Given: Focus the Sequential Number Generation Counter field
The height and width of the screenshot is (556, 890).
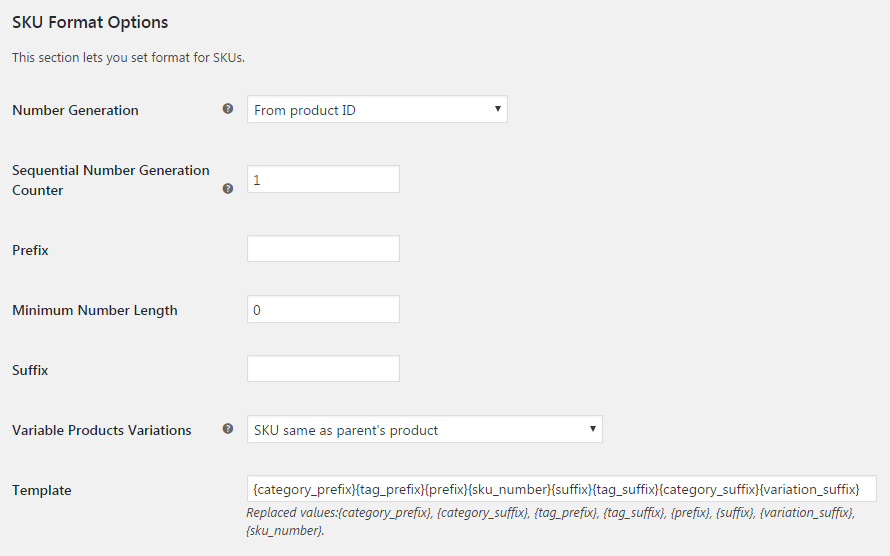Looking at the screenshot, I should pyautogui.click(x=323, y=179).
